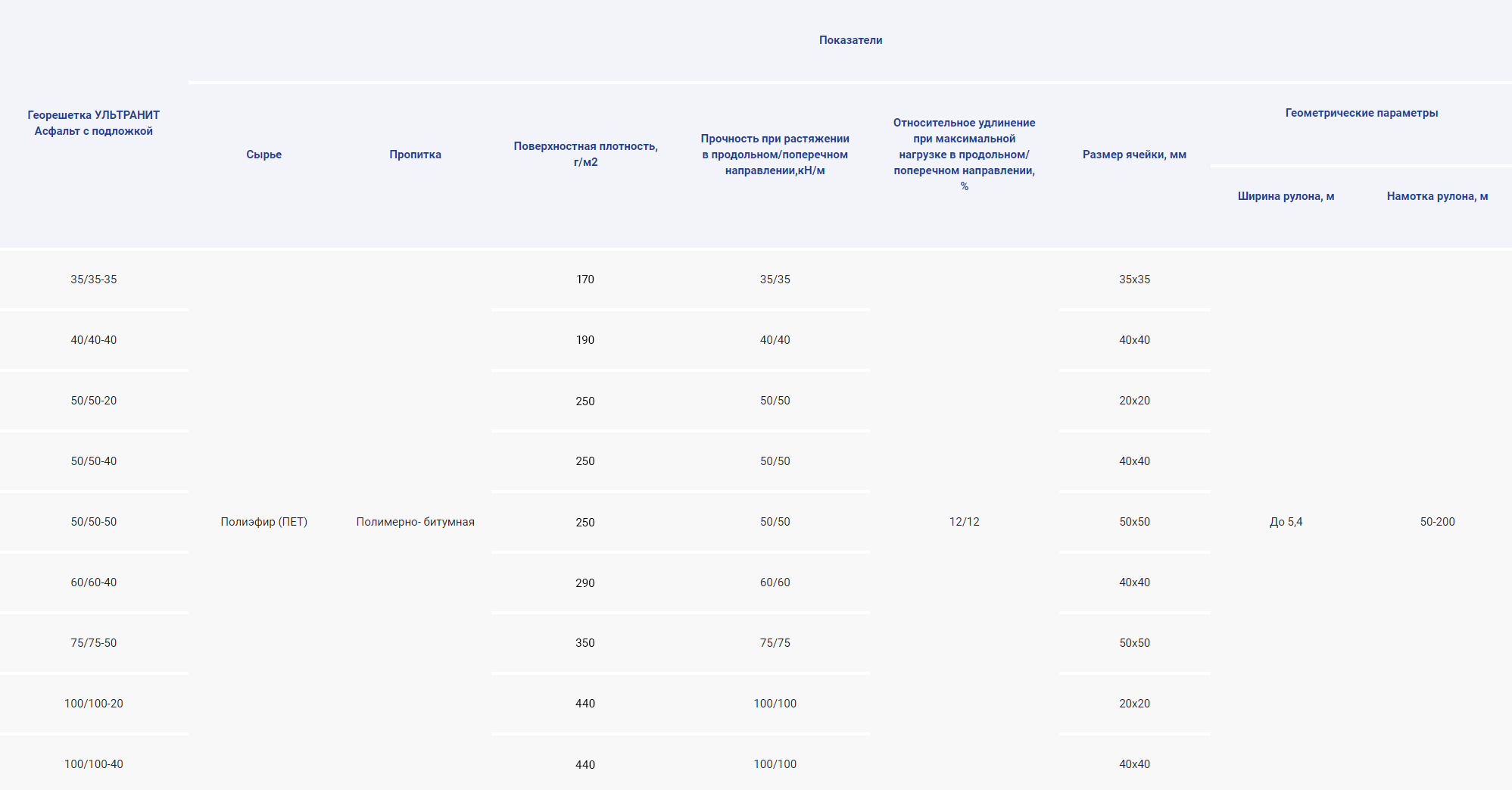1512x790 pixels.
Task: Click the Намотка рулона column header
Action: 1437,196
